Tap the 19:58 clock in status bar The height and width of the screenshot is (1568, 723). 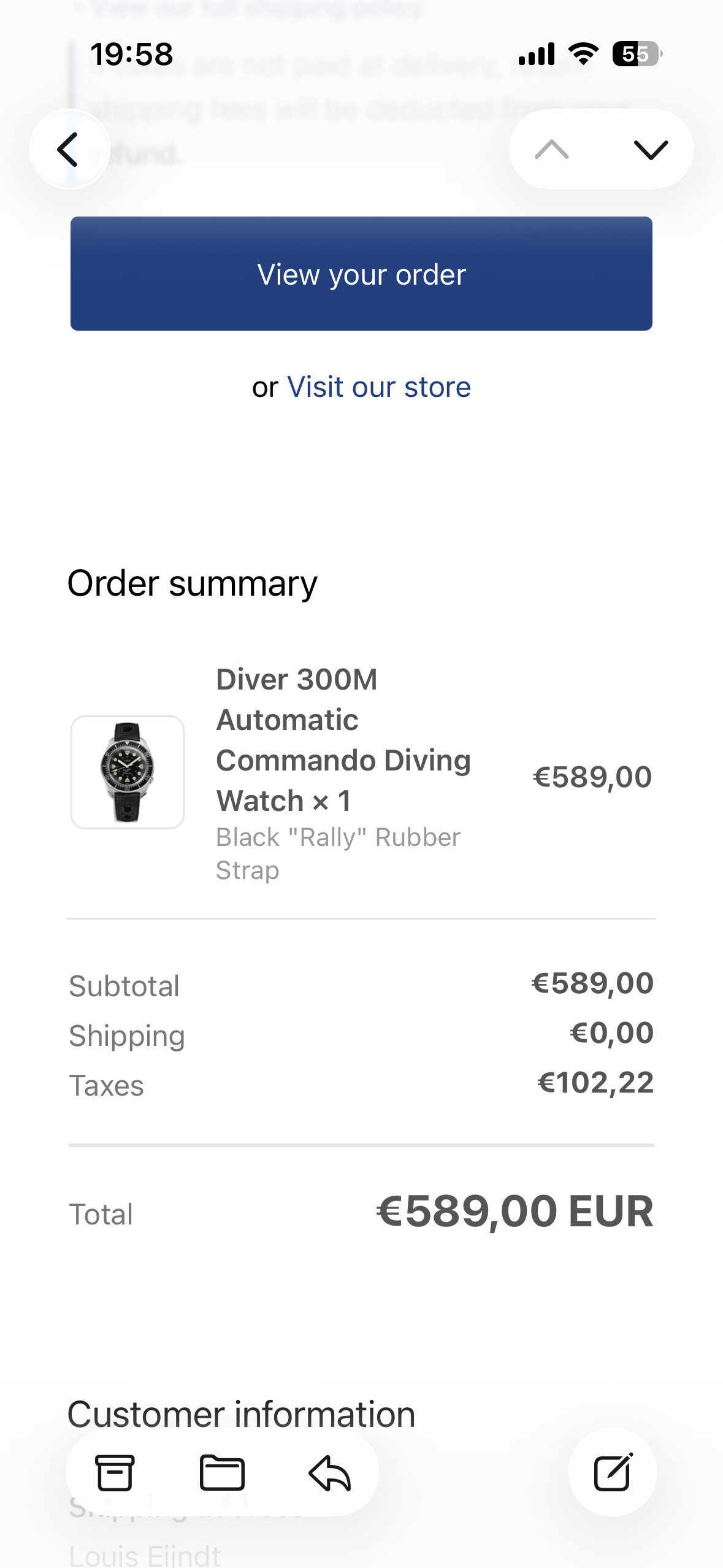(132, 54)
